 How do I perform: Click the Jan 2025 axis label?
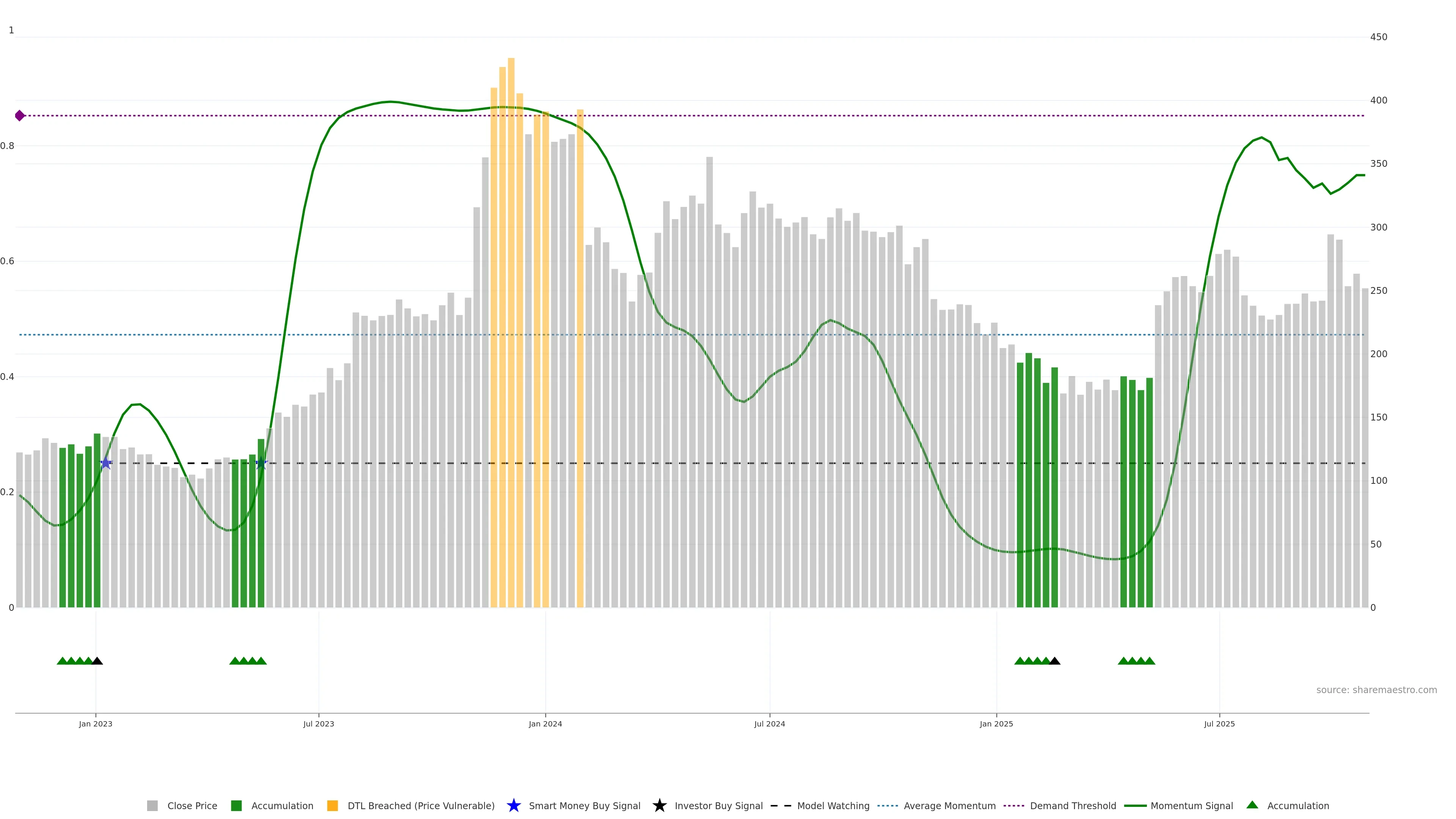(996, 723)
